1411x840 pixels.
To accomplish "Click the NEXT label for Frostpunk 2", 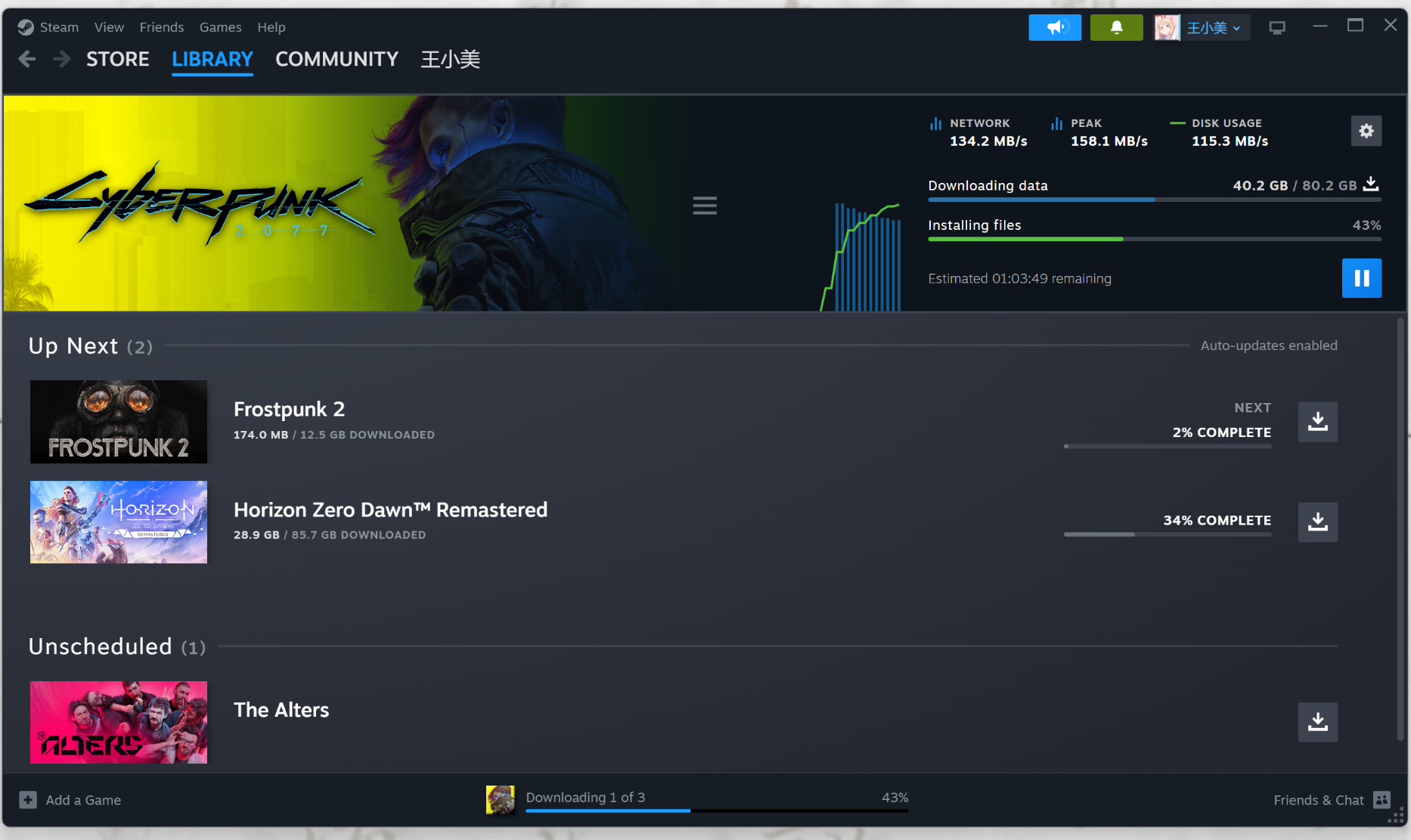I will pyautogui.click(x=1253, y=408).
